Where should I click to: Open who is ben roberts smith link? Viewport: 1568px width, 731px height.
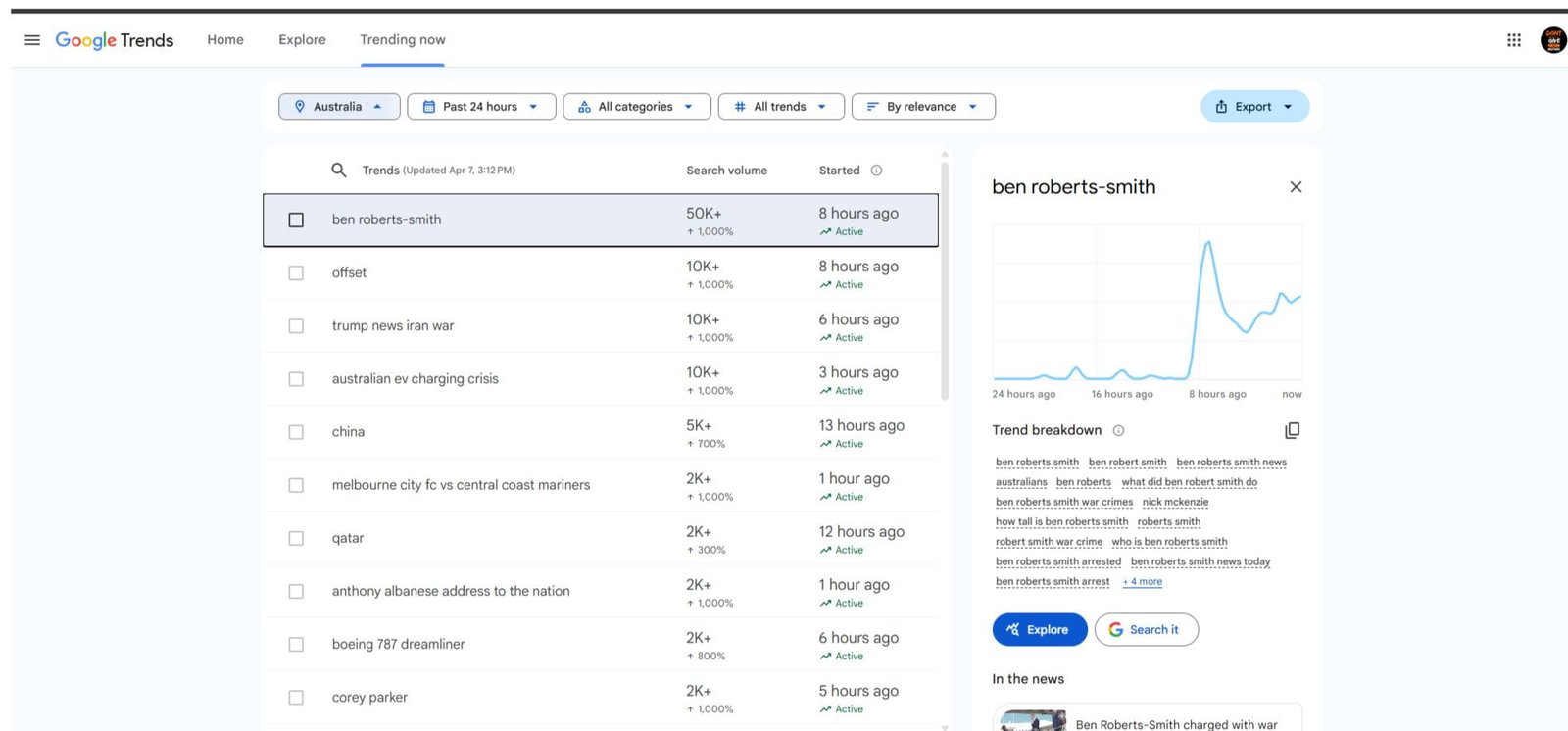pos(1169,542)
